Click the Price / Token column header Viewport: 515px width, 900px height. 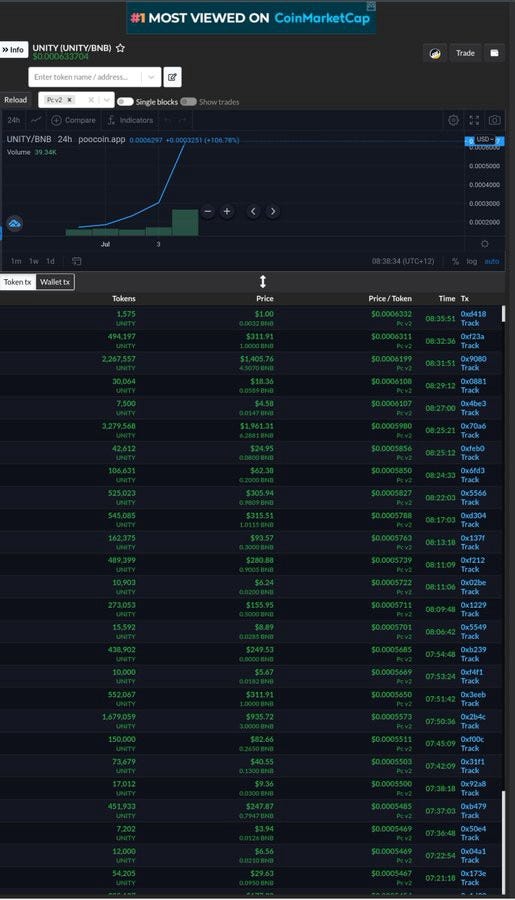(390, 298)
